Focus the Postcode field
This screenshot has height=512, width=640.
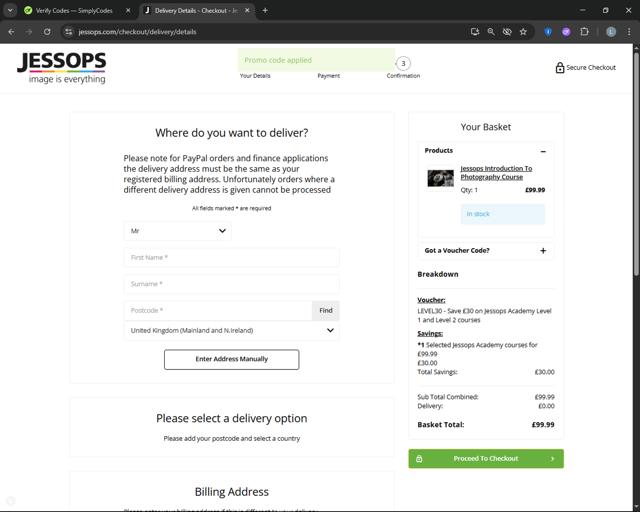[x=218, y=311]
